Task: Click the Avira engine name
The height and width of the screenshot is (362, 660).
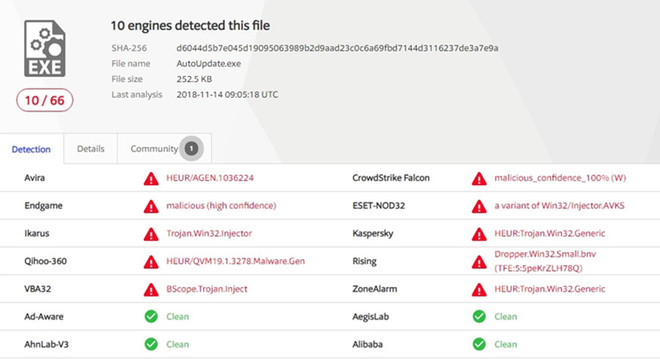Action: [x=35, y=178]
